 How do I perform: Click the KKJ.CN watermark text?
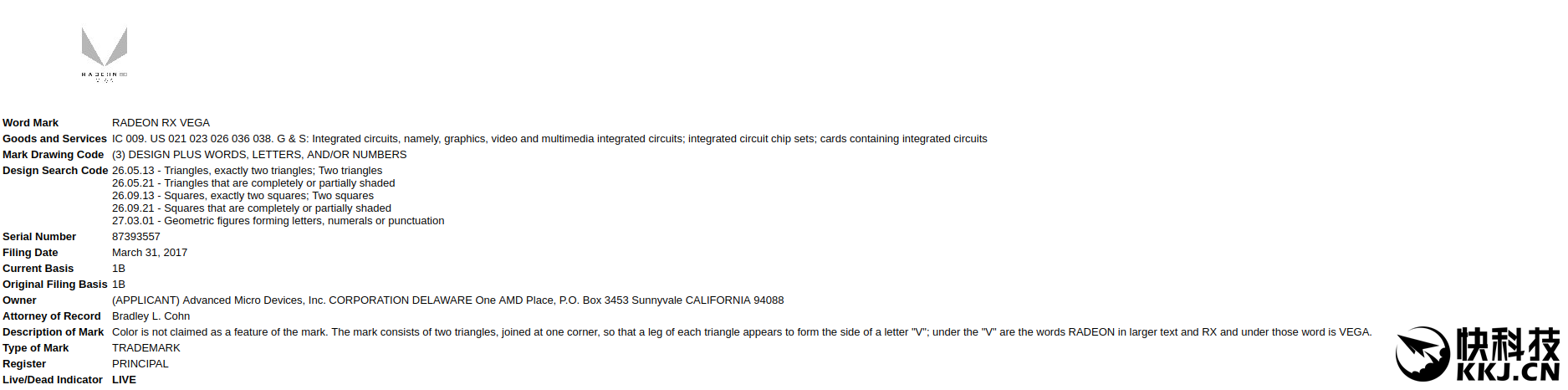pos(1508,372)
